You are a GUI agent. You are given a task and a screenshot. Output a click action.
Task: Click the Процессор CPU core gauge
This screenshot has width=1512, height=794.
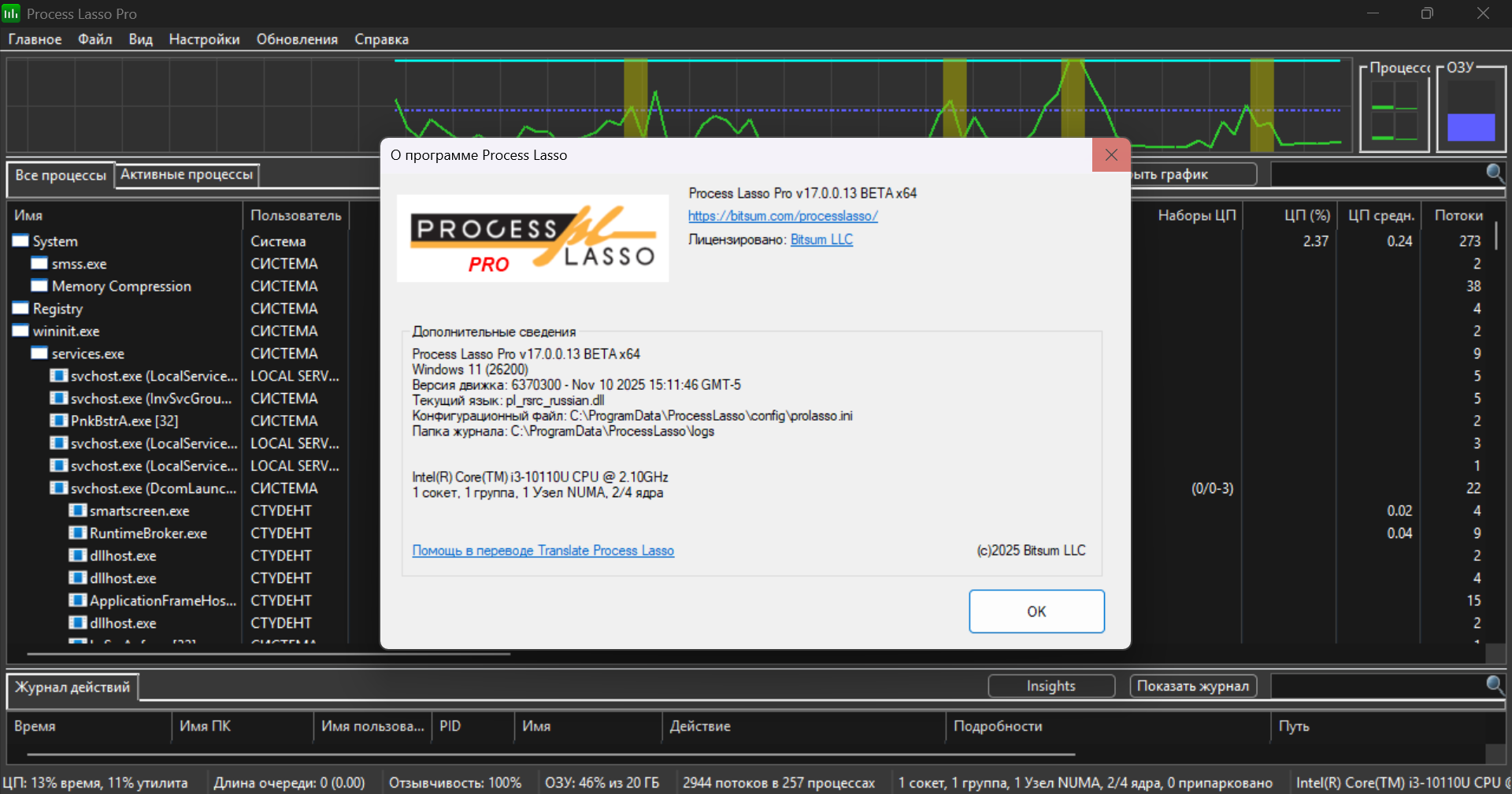tap(1394, 111)
